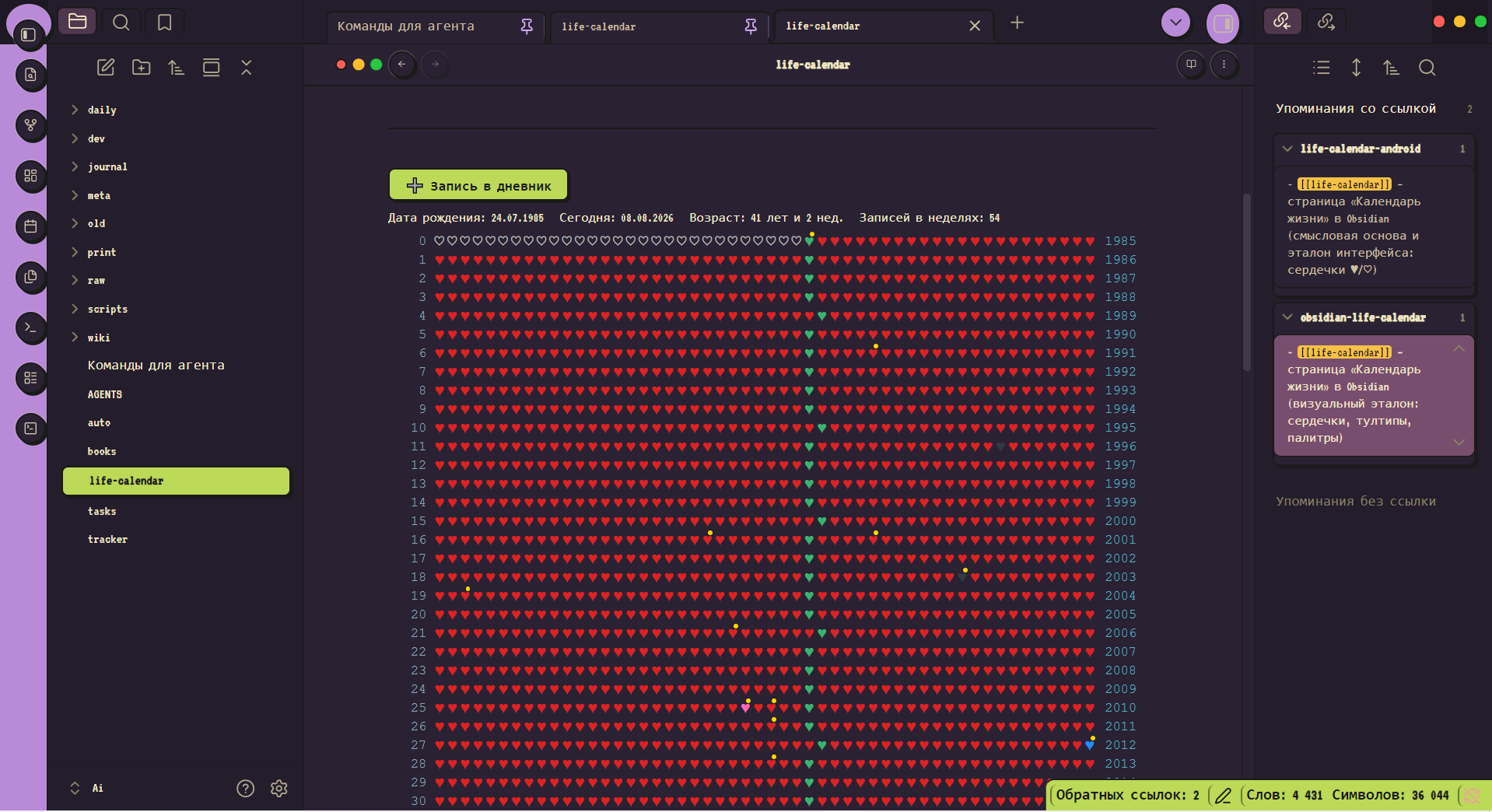Viewport: 1492px width, 812px height.
Task: Expand the meta folder
Action: 75,195
